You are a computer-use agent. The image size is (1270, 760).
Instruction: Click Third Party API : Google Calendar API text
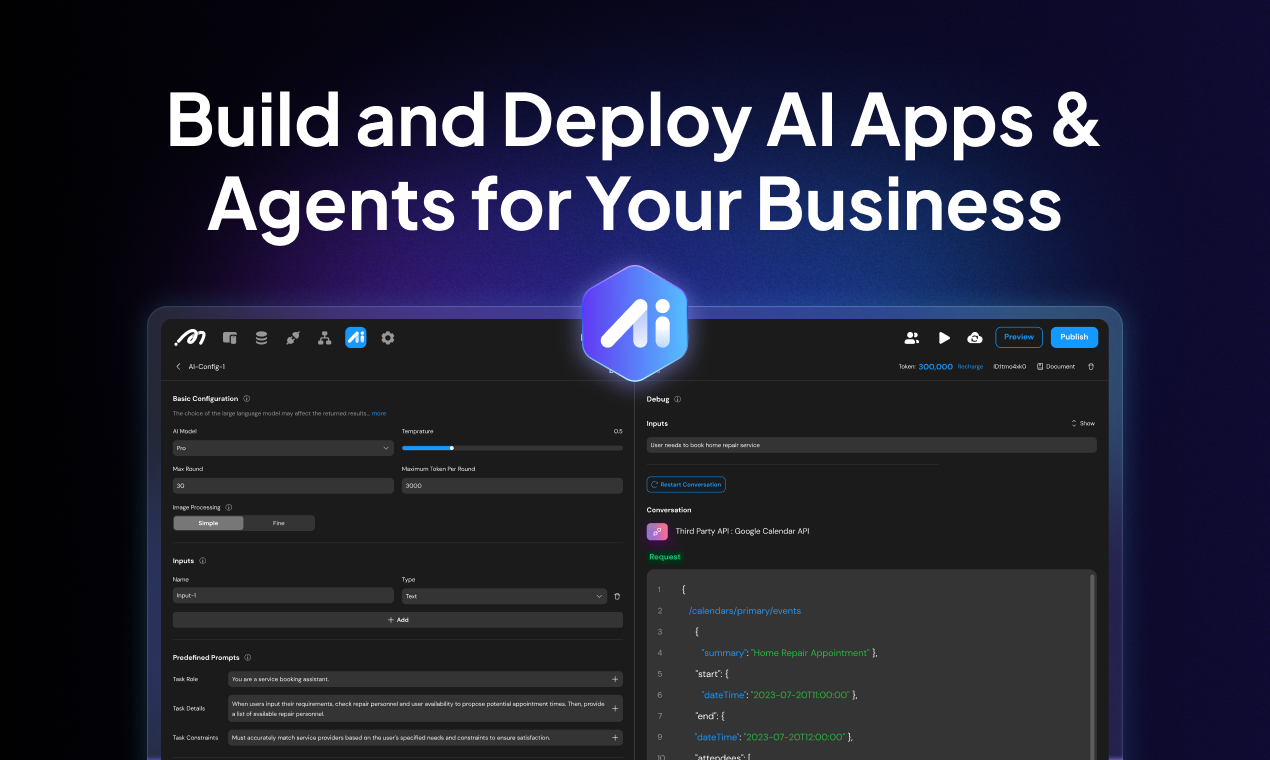(743, 531)
